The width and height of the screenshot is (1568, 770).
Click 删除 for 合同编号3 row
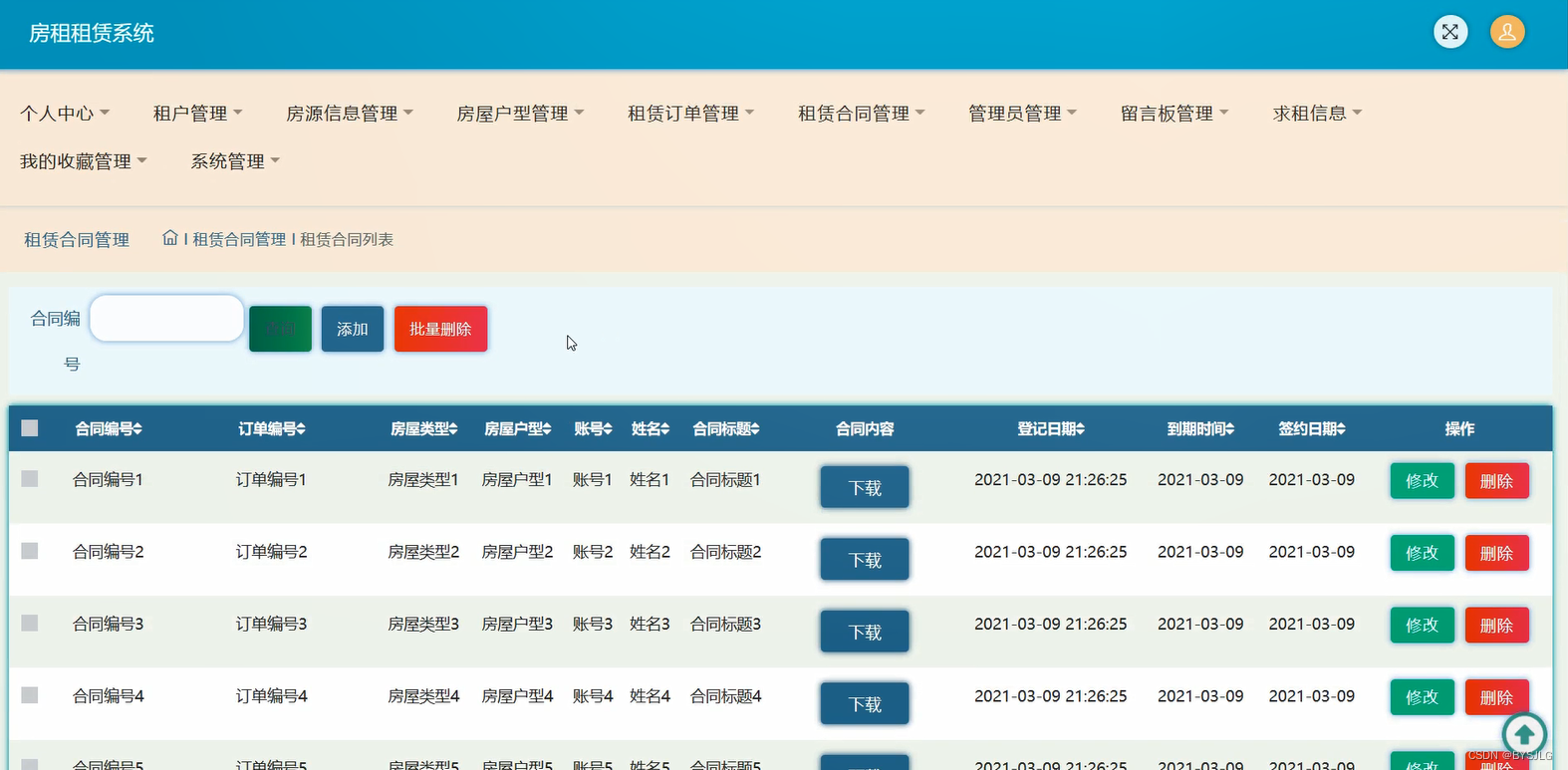[x=1496, y=626]
